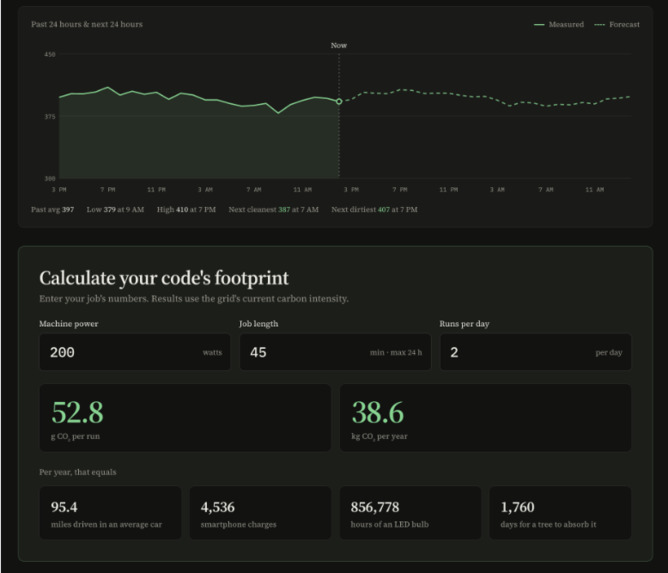Click the Machine power input showing 200
The image size is (668, 573).
(x=135, y=352)
